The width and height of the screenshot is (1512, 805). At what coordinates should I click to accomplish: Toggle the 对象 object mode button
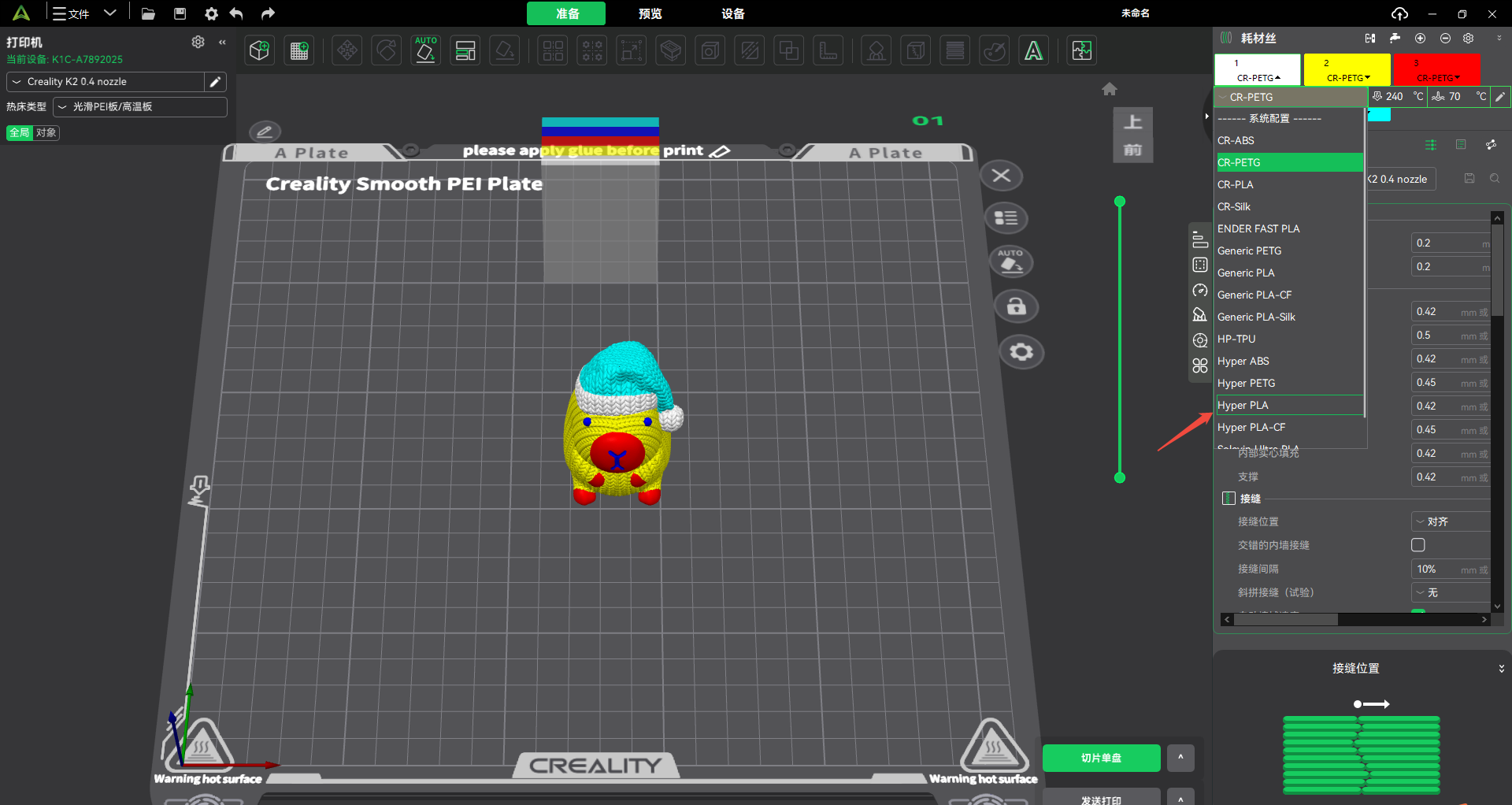coord(46,132)
